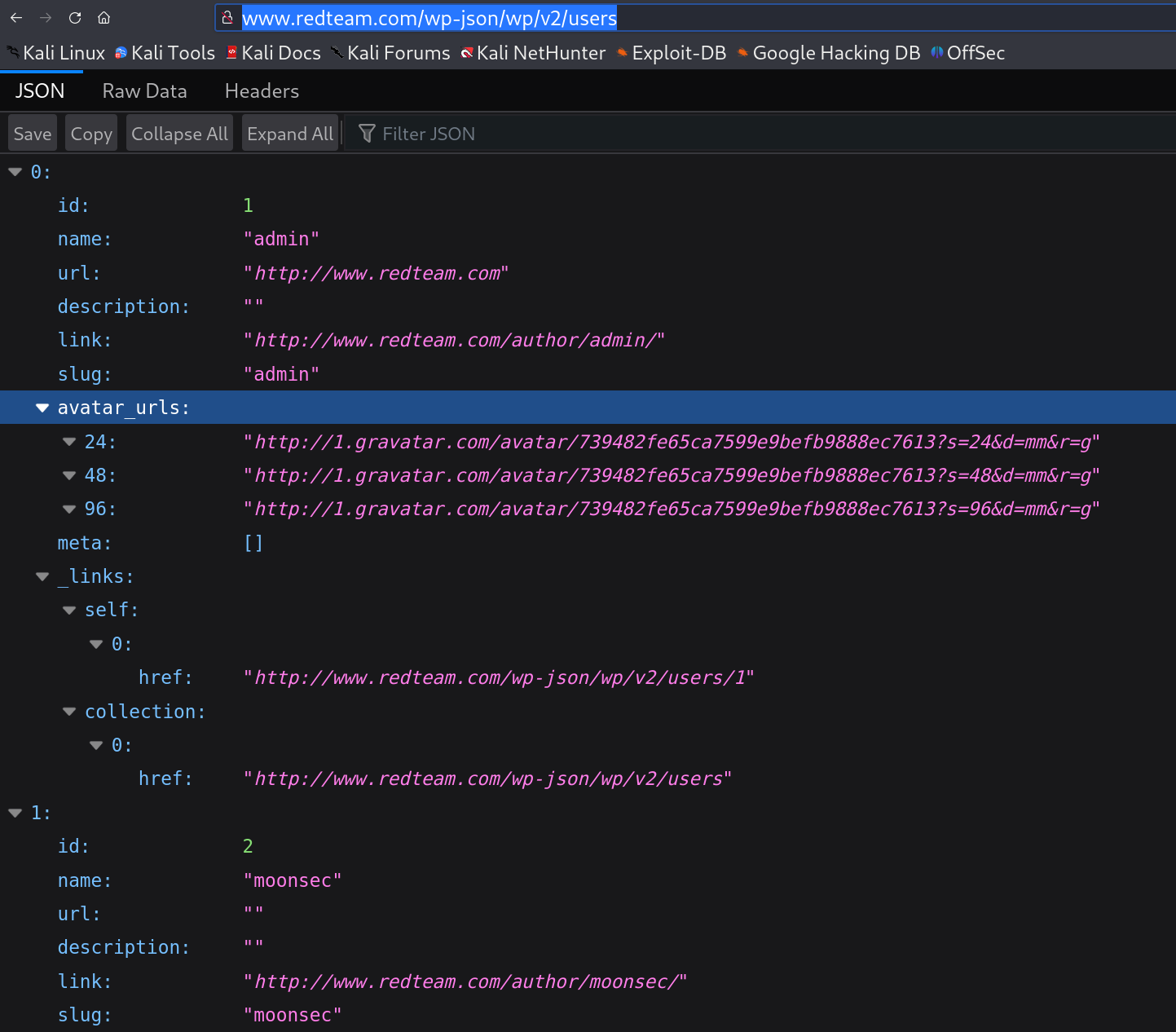Click the Copy button
Screen dimensions: 1176x1032
[x=91, y=134]
